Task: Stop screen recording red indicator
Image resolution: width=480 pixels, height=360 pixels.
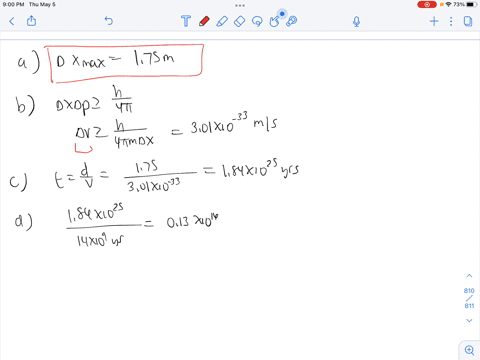Action: [427, 4]
